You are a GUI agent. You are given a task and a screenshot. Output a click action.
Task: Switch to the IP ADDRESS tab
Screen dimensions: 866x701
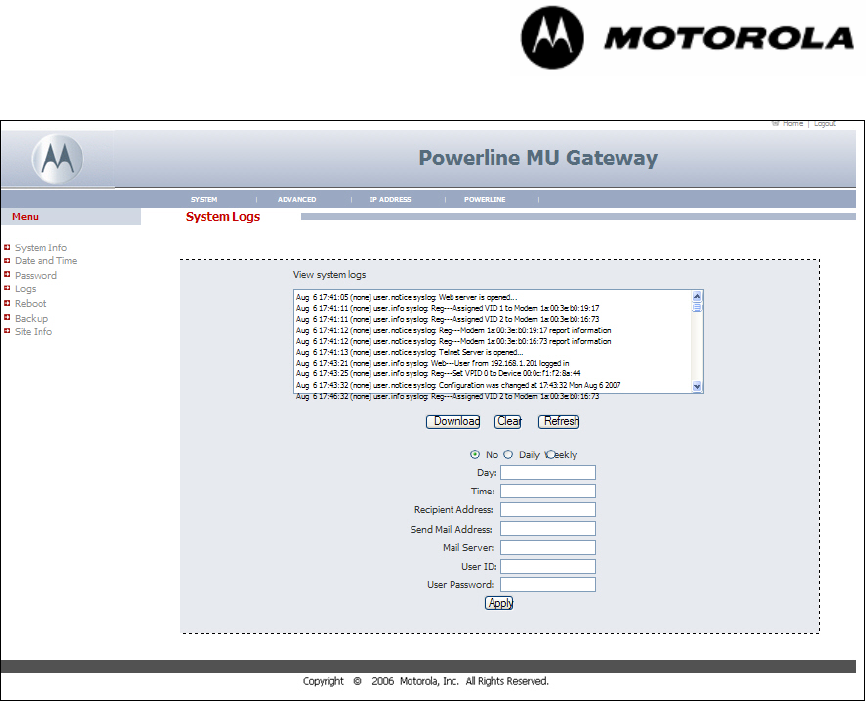(390, 199)
